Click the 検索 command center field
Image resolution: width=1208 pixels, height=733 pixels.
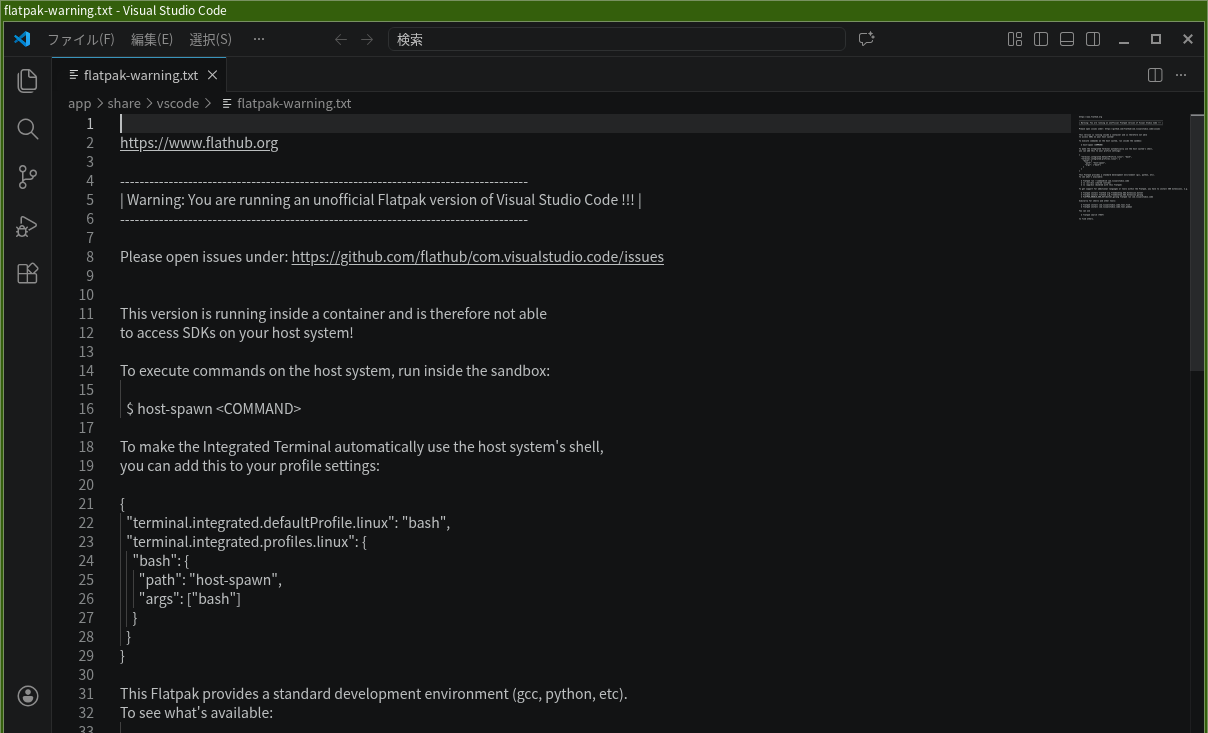[616, 39]
